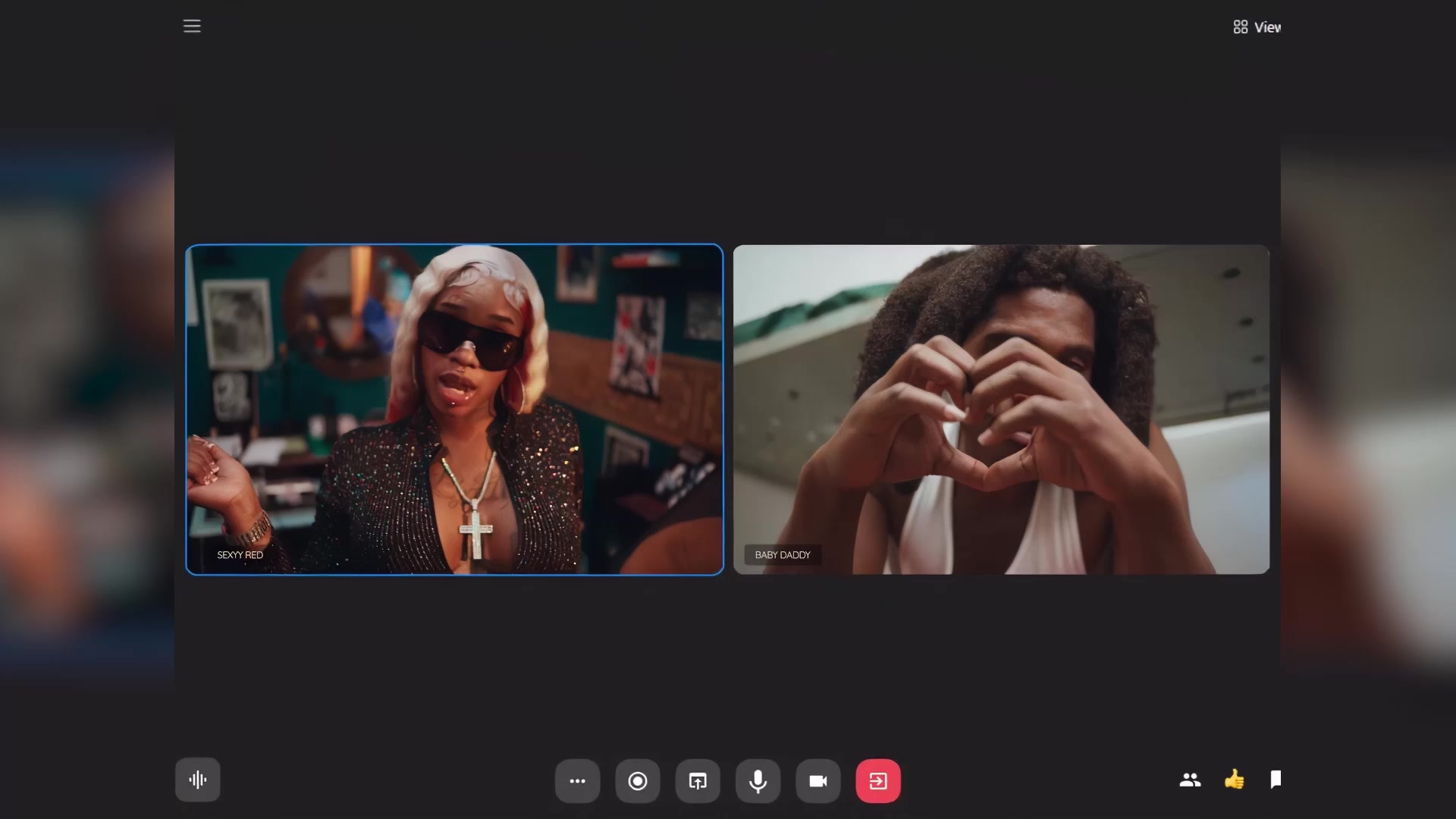Share your screen
The width and height of the screenshot is (1456, 819).
(x=698, y=781)
